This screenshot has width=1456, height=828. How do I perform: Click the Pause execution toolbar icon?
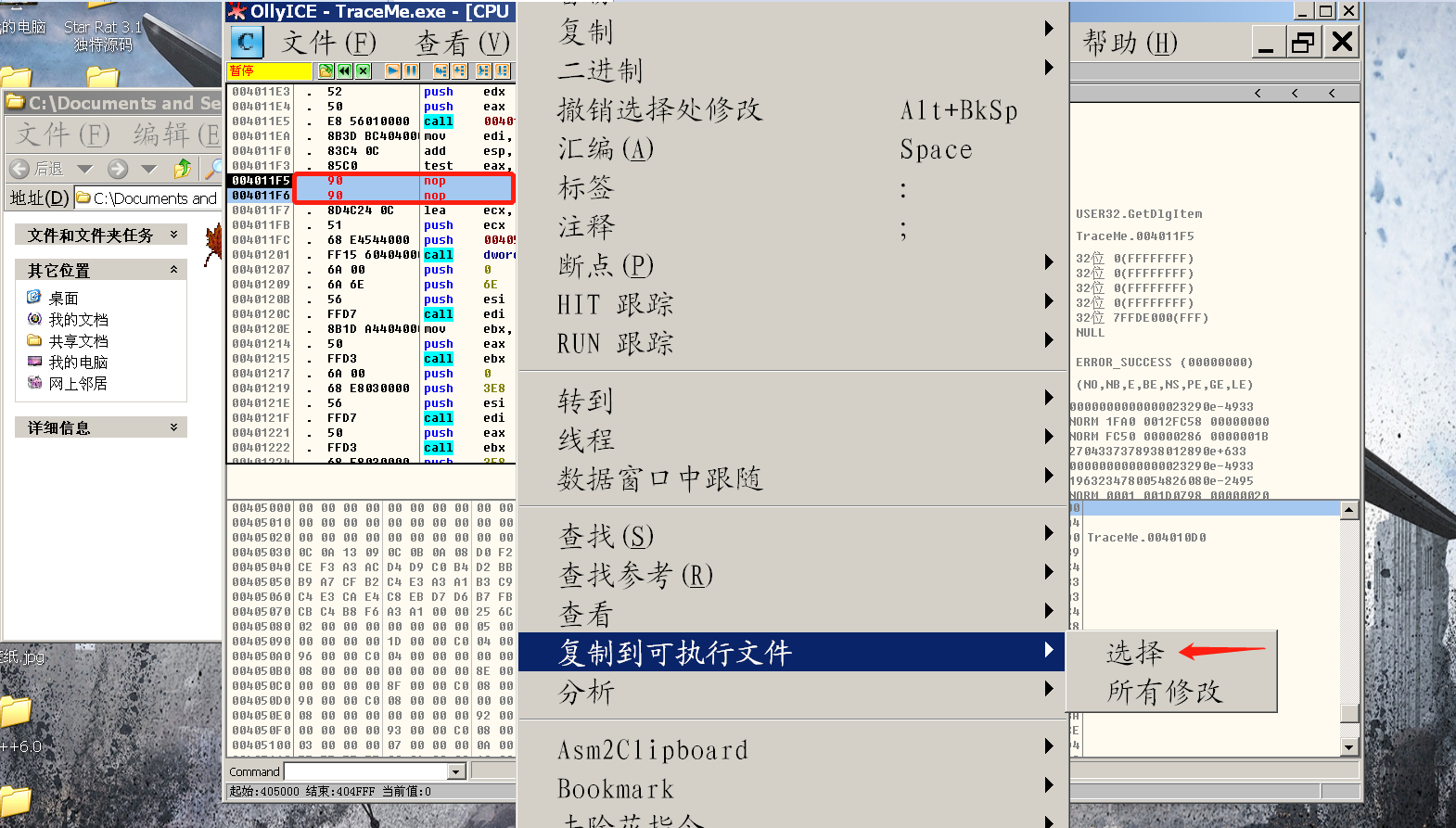(412, 70)
